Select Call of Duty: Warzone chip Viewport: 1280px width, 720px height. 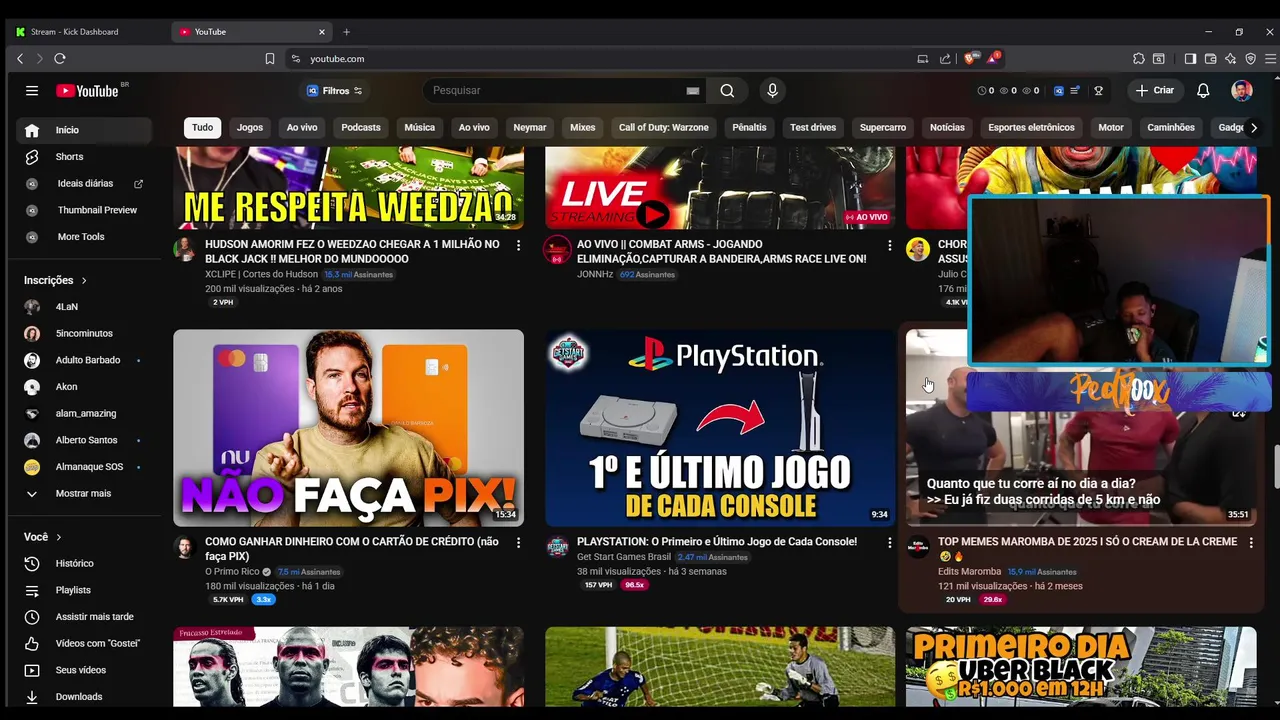(x=663, y=127)
